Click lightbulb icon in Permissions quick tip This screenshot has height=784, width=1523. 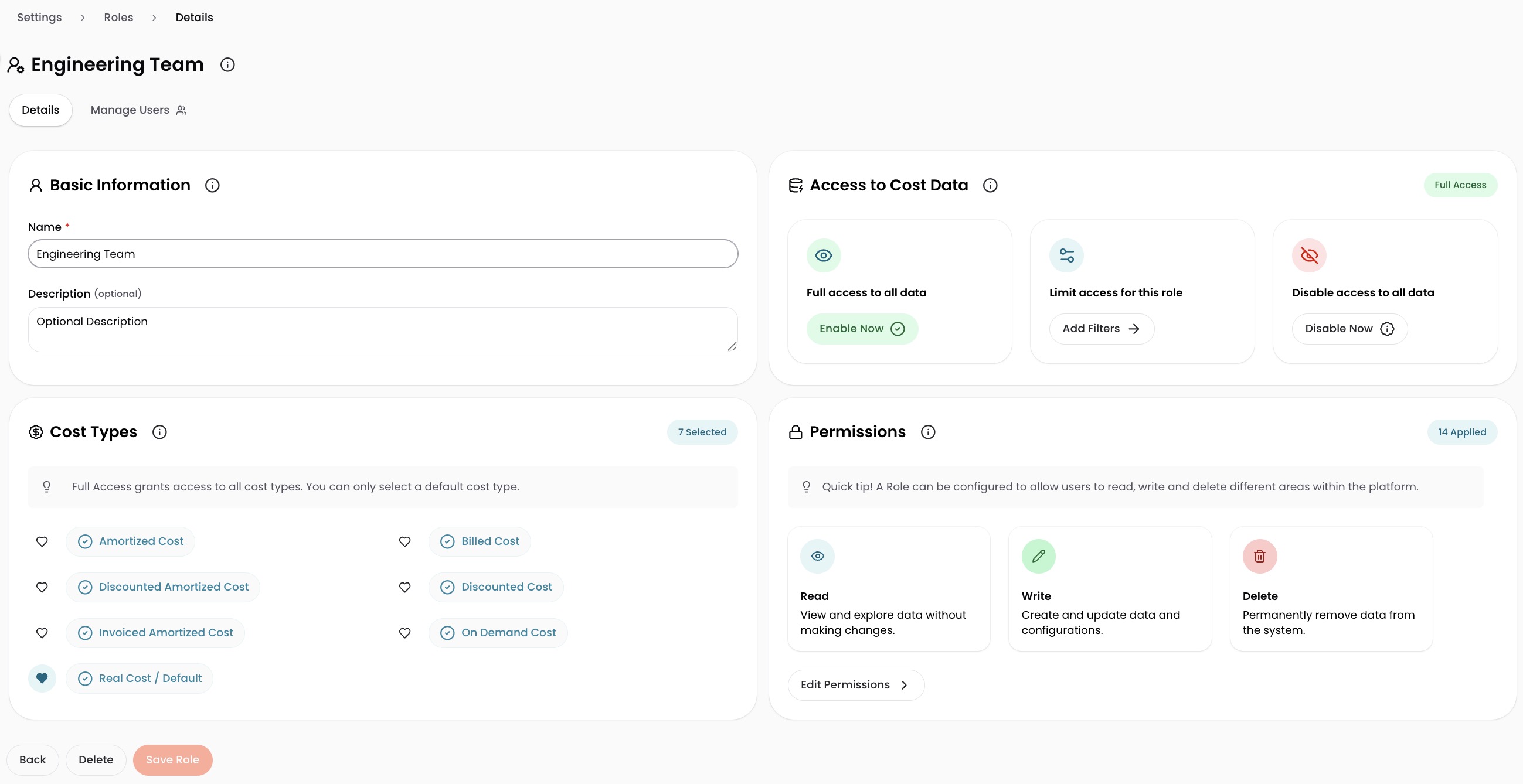pyautogui.click(x=807, y=487)
